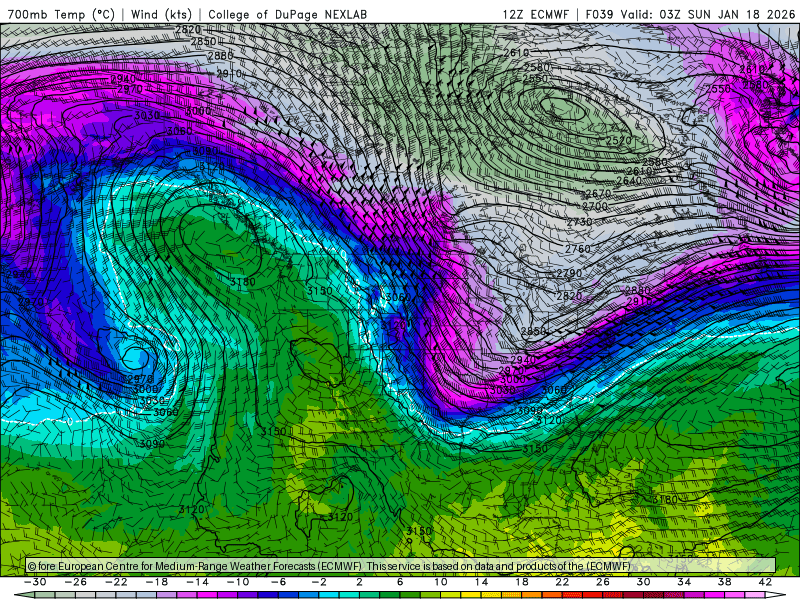Click the 42 color scale label
Viewport: 800px width, 600px height.
pos(765,582)
